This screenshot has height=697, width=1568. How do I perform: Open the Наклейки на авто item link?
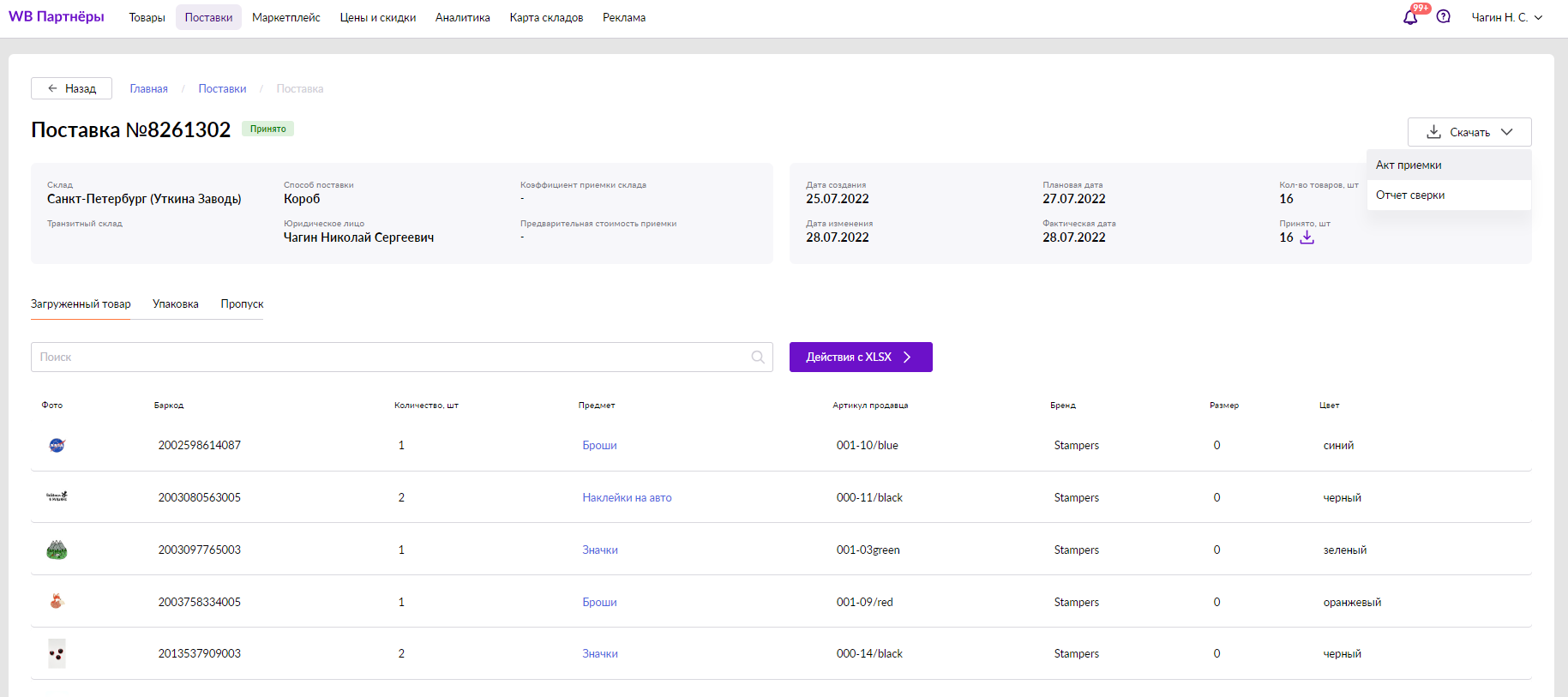[x=627, y=497]
